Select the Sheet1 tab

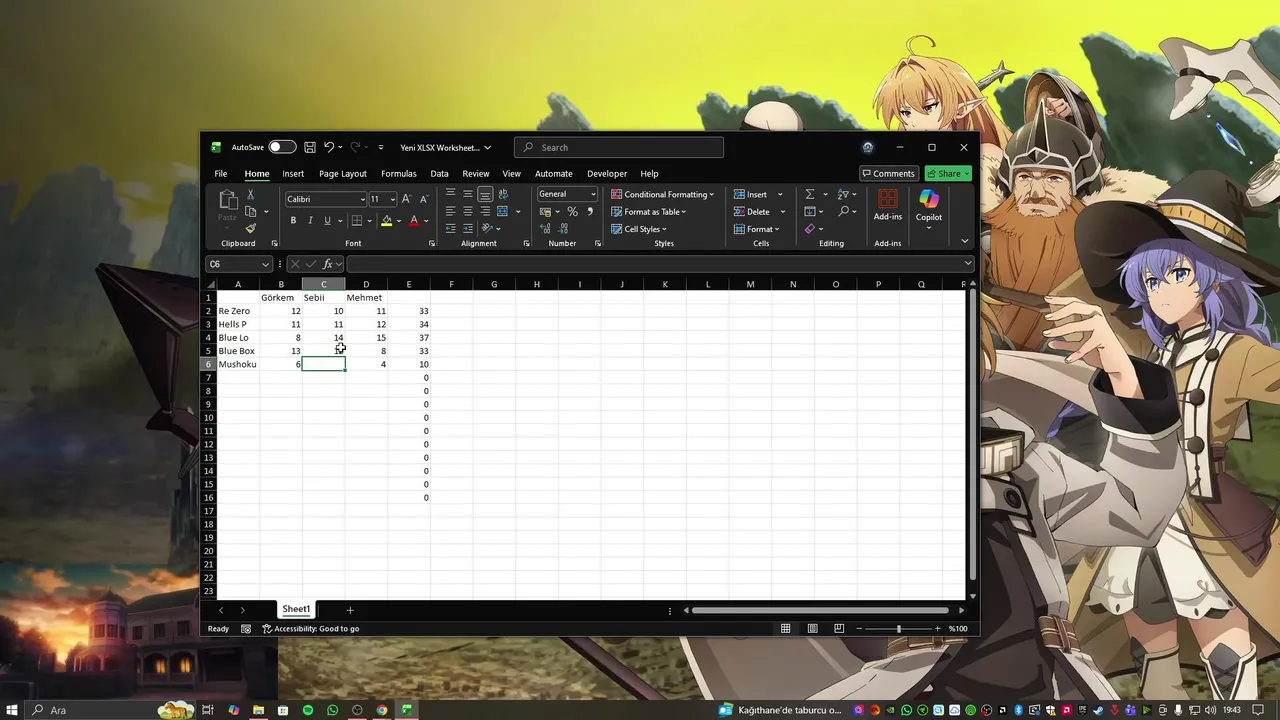(x=296, y=609)
